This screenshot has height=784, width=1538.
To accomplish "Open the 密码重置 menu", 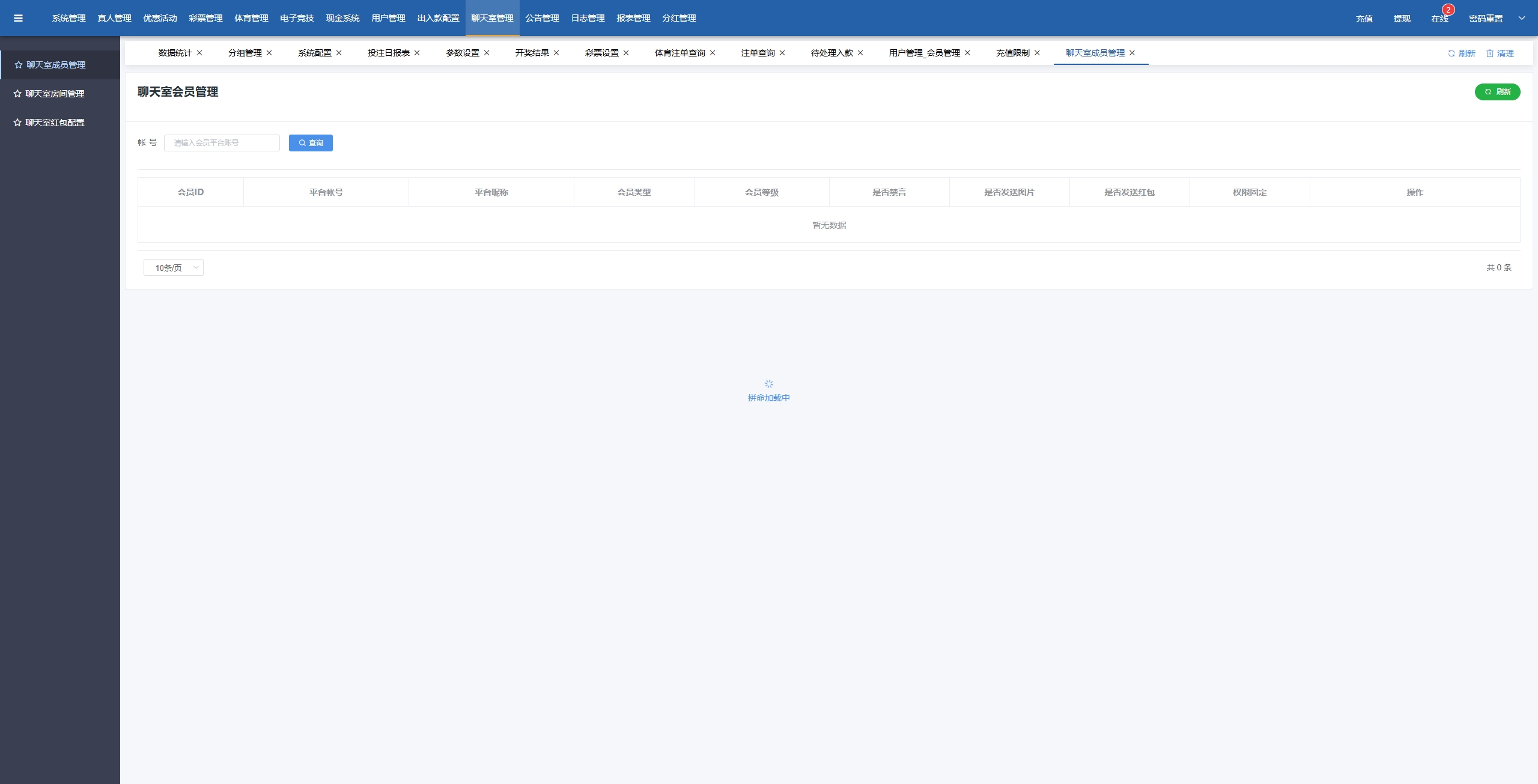I will pyautogui.click(x=1485, y=19).
